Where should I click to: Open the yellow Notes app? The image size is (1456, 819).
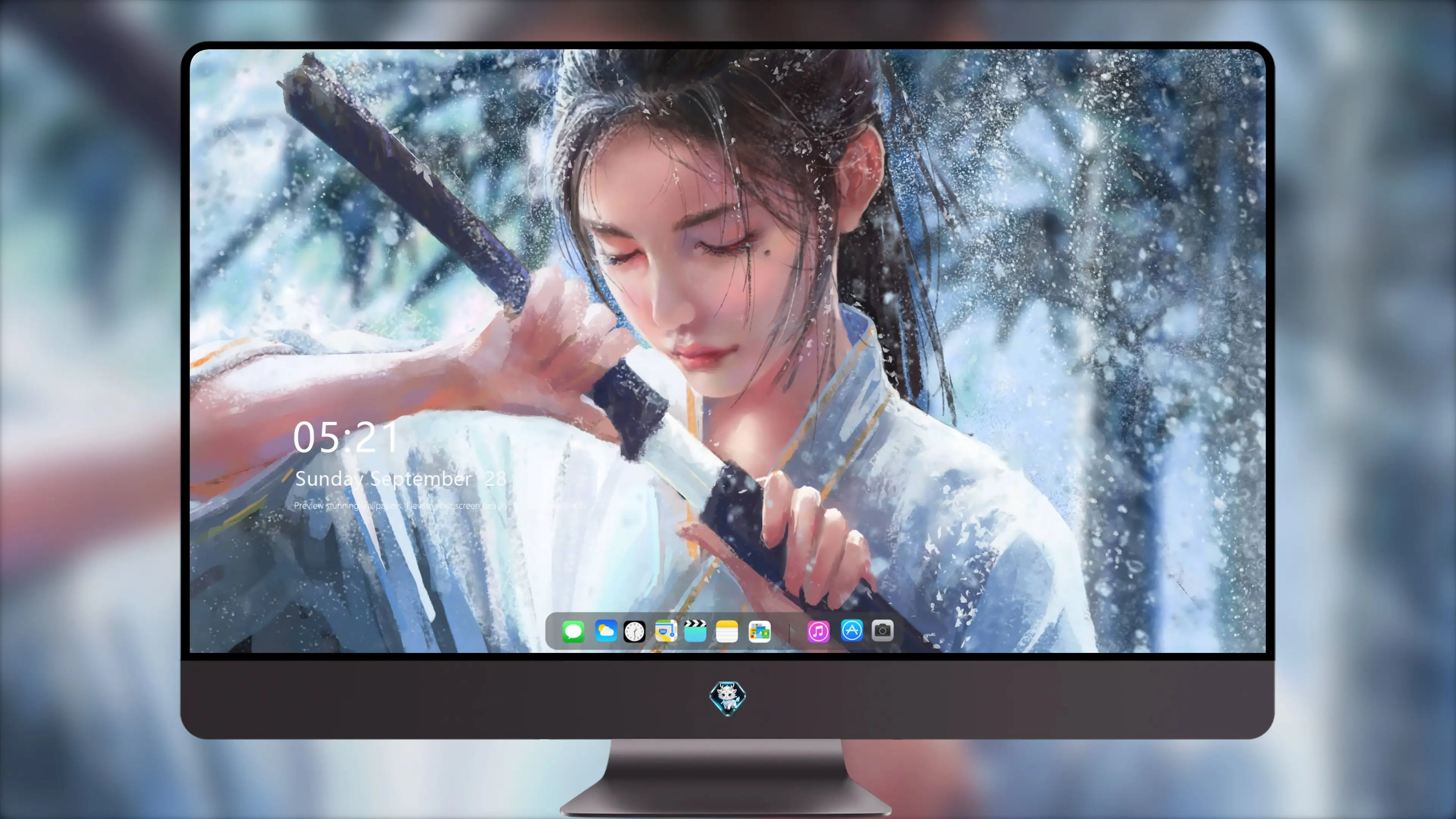[x=727, y=631]
